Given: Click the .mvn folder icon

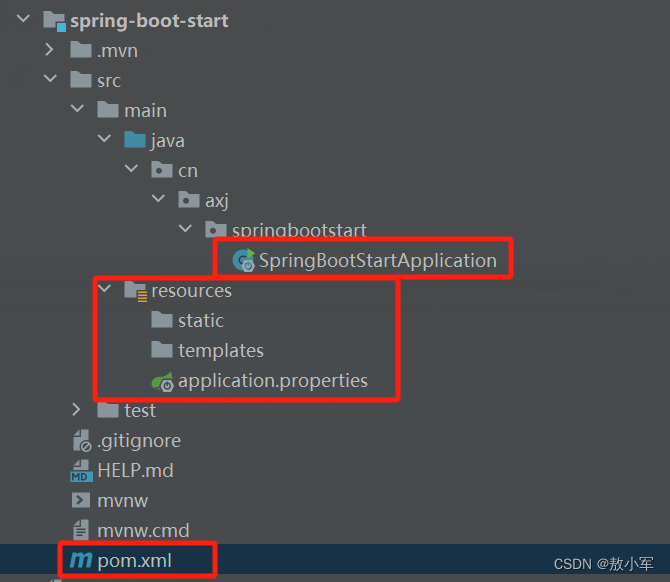Looking at the screenshot, I should [x=81, y=50].
